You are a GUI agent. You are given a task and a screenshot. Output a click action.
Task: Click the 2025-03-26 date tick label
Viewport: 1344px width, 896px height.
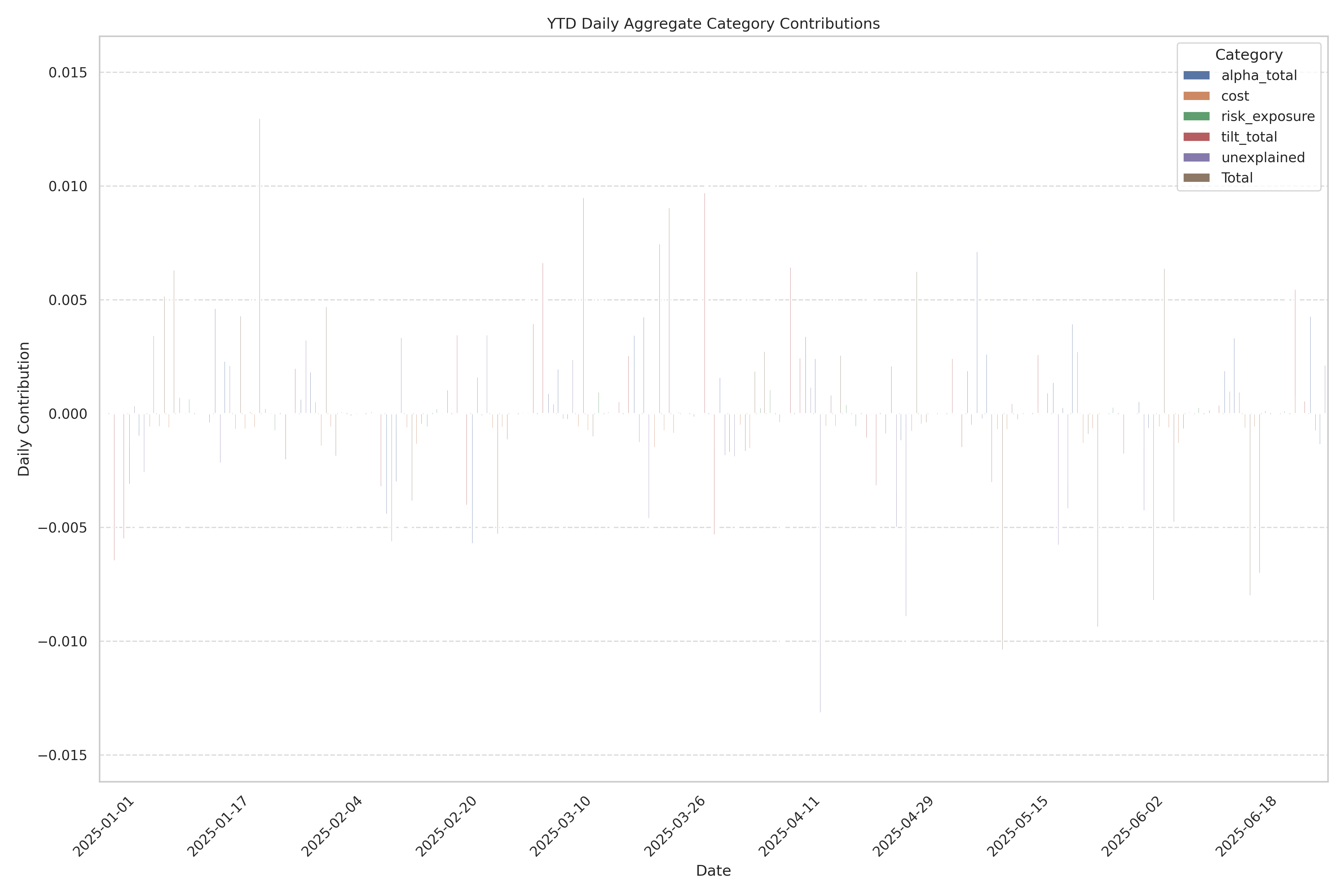click(x=675, y=826)
